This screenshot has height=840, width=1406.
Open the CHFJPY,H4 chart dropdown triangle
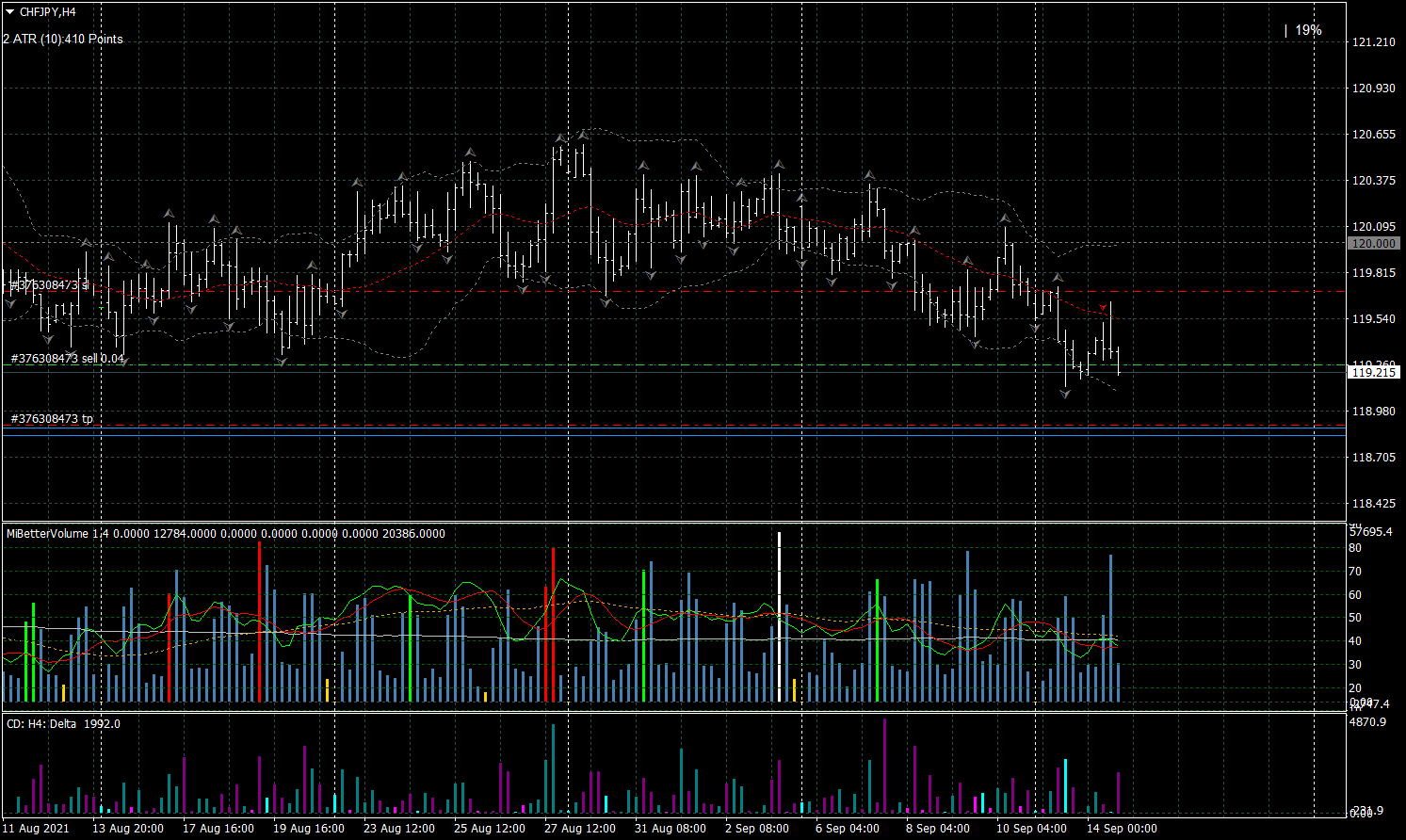pos(9,12)
